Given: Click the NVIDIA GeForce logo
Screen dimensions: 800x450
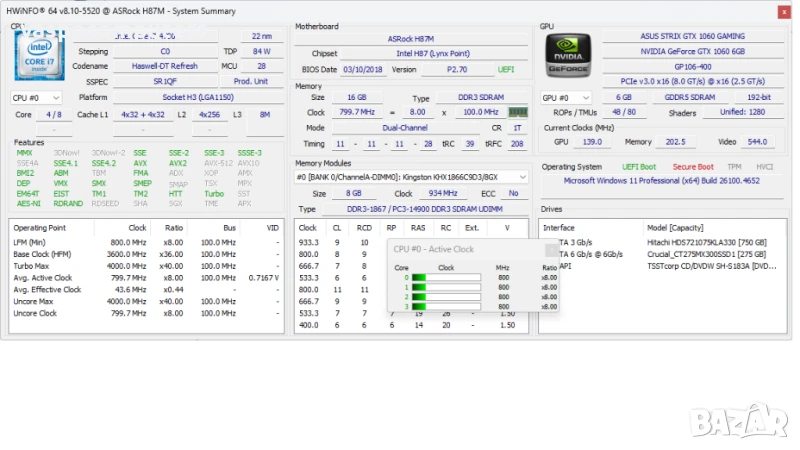Looking at the screenshot, I should pyautogui.click(x=567, y=57).
